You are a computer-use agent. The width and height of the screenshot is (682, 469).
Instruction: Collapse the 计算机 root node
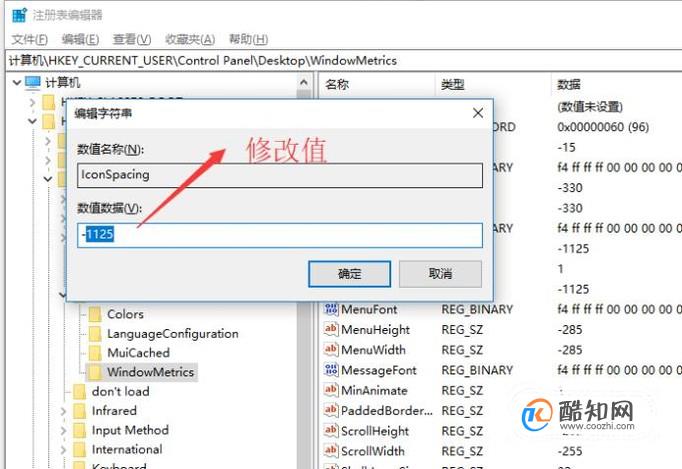[17, 82]
